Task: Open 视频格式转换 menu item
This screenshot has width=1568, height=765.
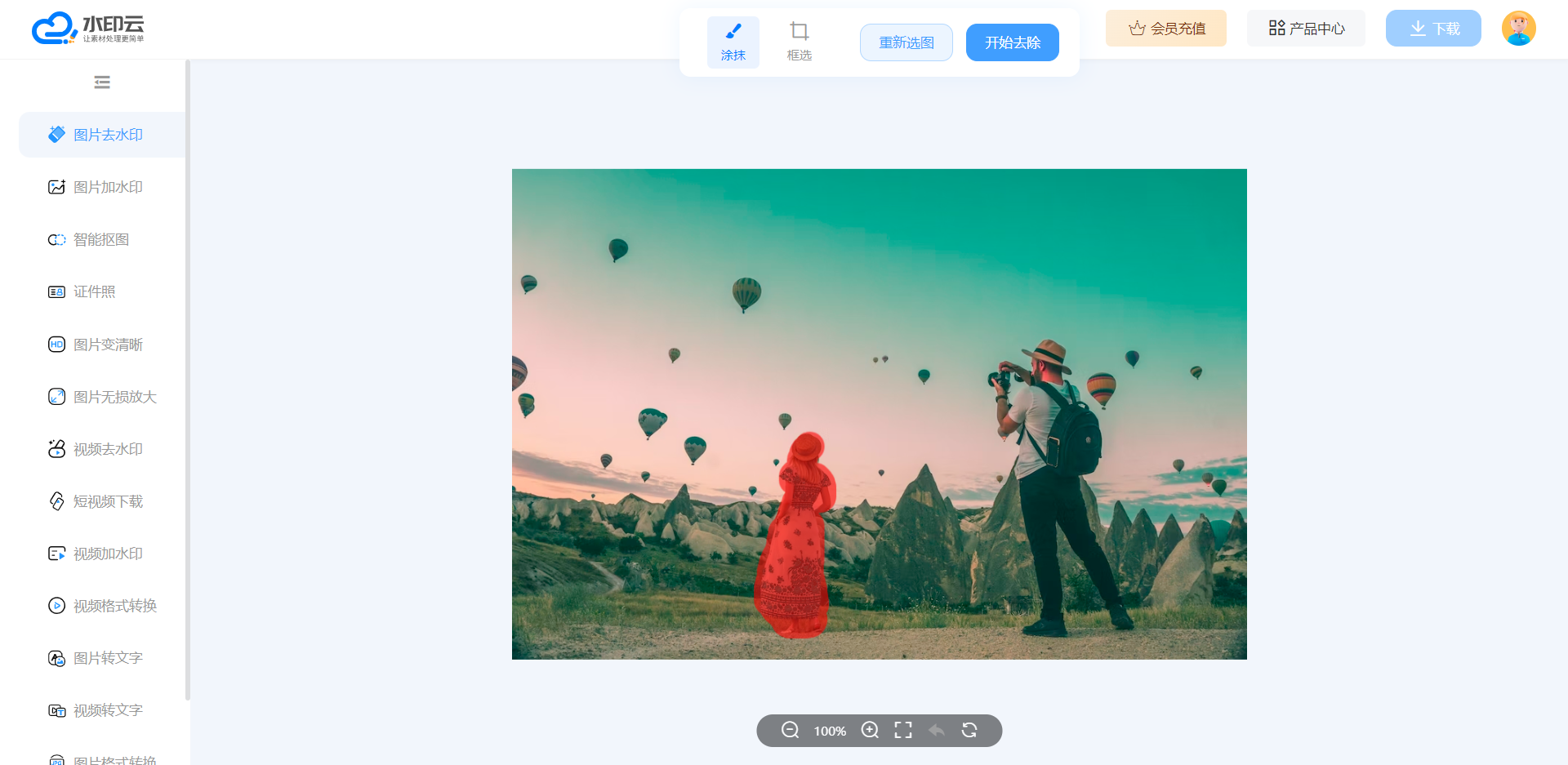Action: coord(102,606)
